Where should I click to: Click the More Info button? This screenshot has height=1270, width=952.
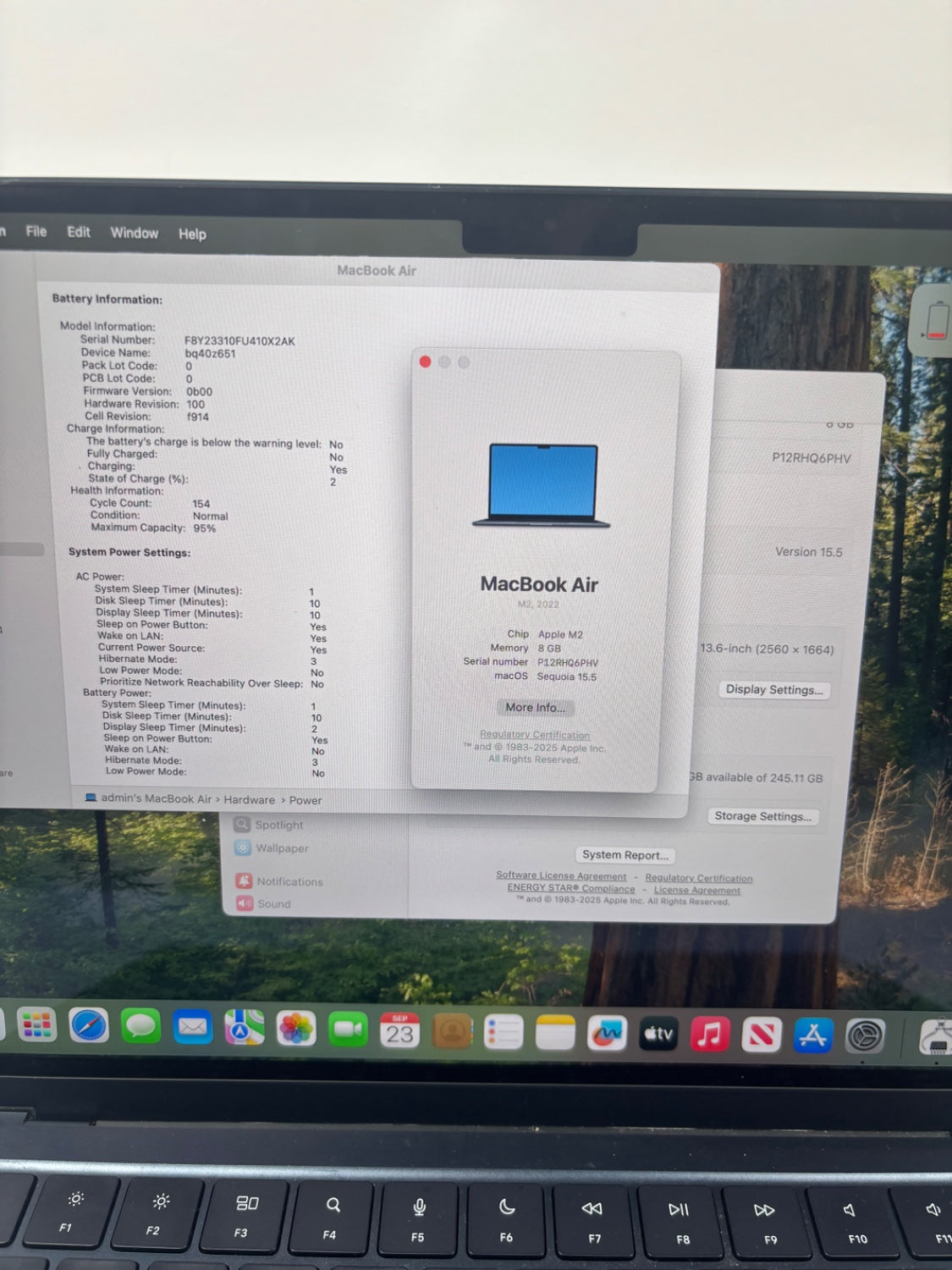[x=535, y=708]
